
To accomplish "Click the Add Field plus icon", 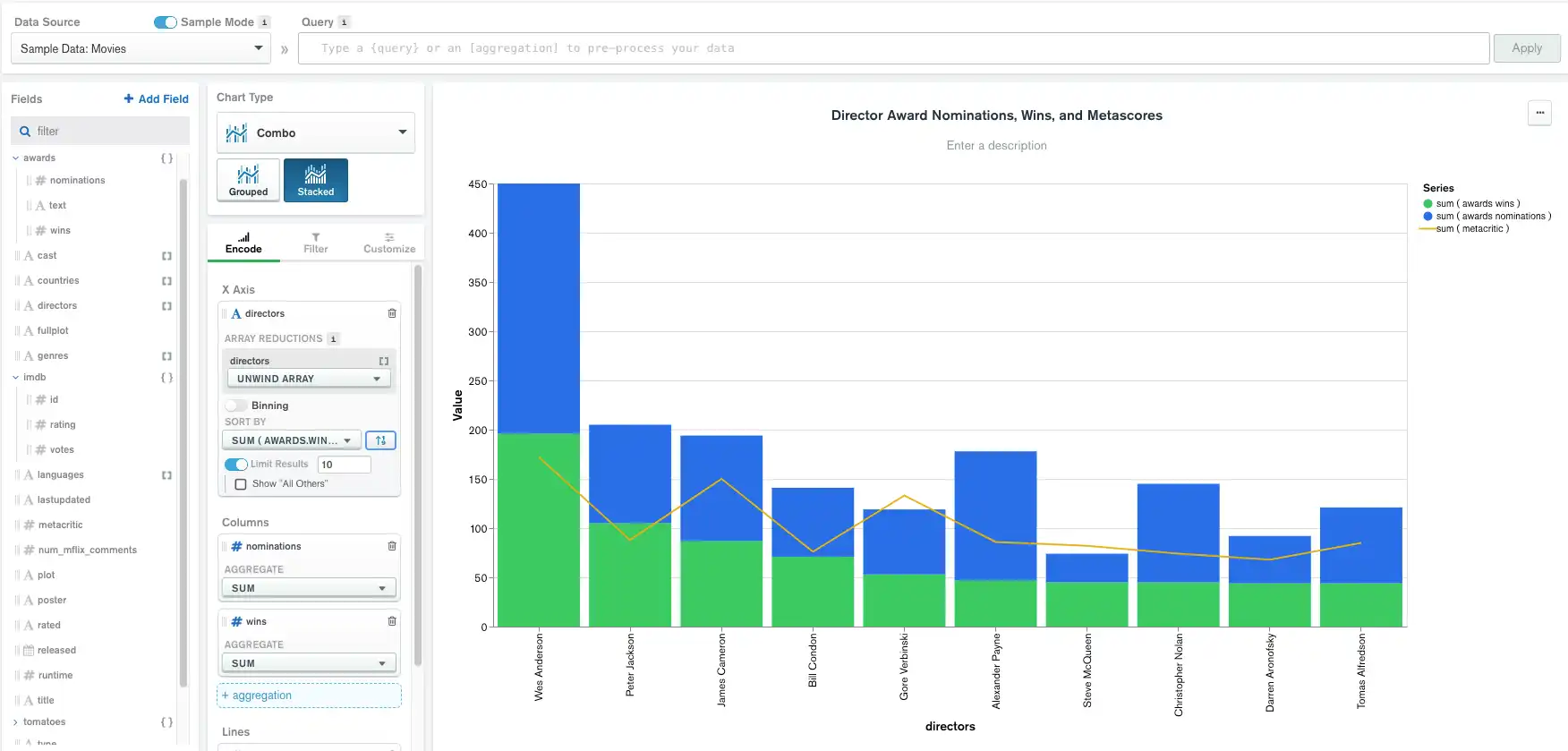I will (x=129, y=99).
